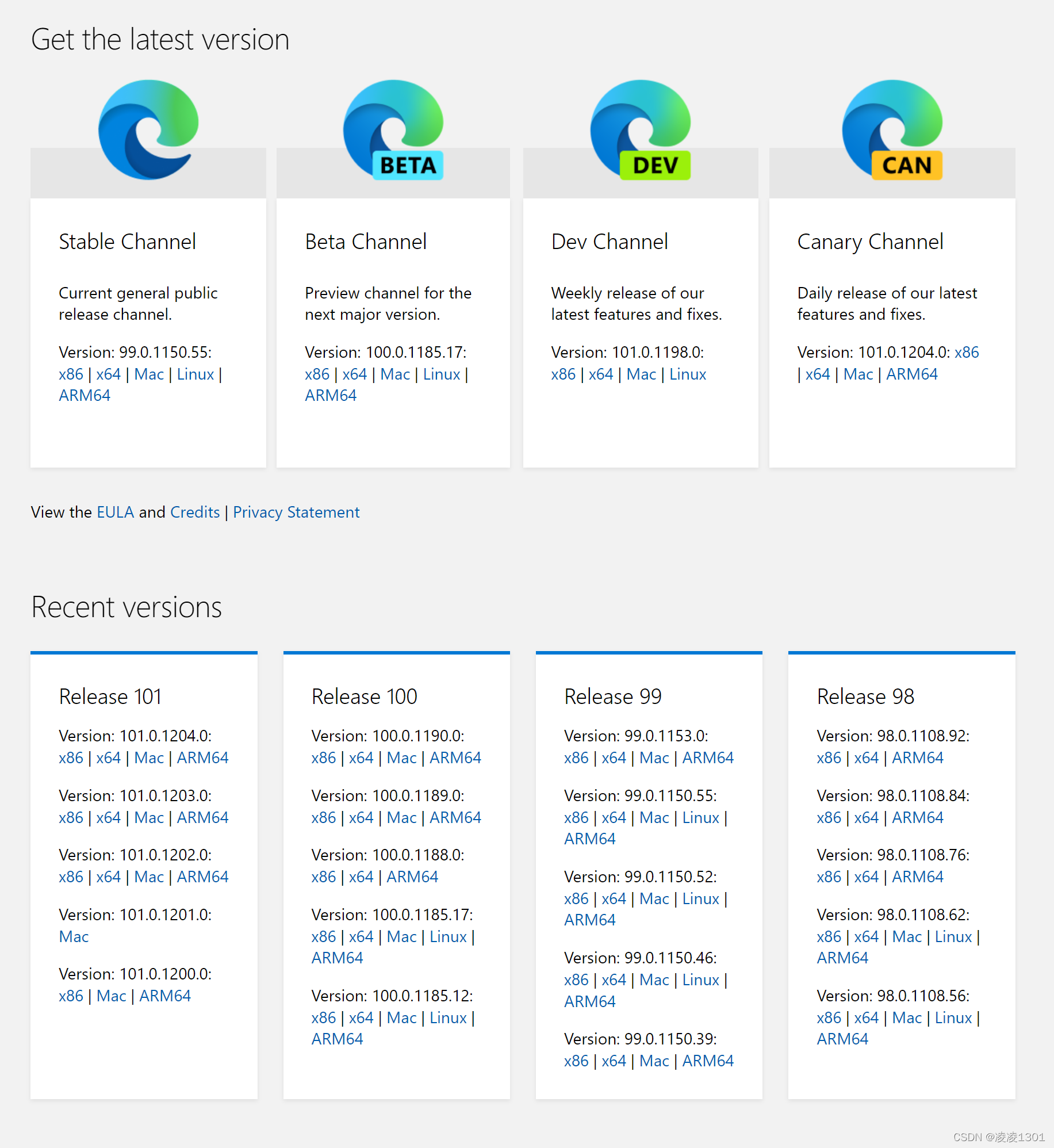The width and height of the screenshot is (1054, 1148).
Task: Download Linux for version 99.0.1150.46
Action: pos(700,979)
